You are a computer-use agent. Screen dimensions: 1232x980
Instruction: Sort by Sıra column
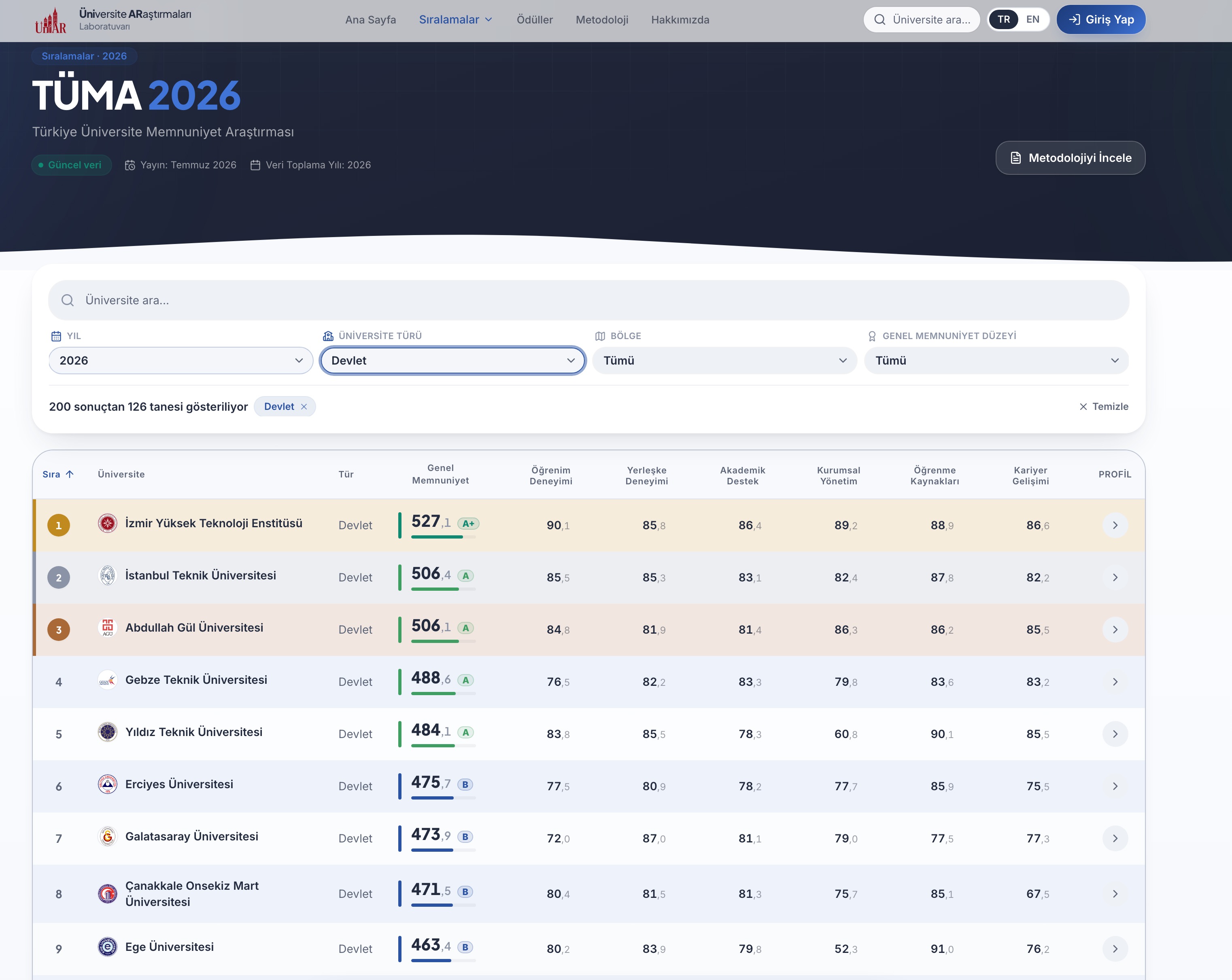pyautogui.click(x=58, y=474)
